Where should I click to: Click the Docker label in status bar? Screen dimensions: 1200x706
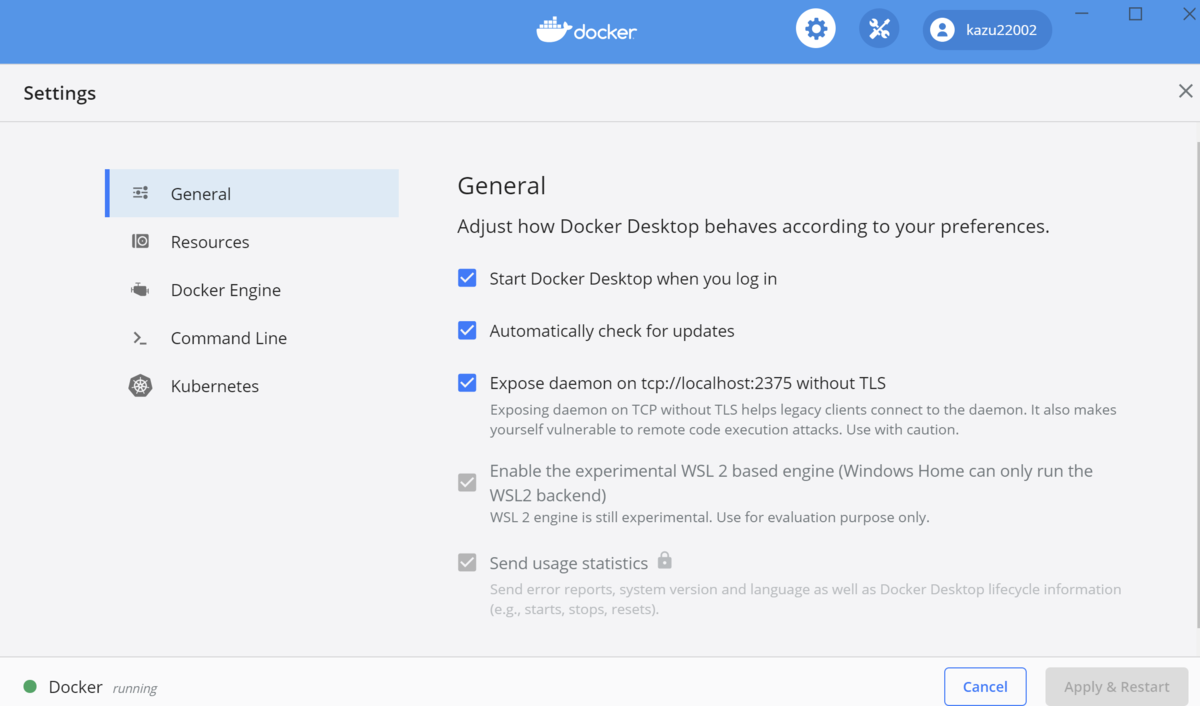click(75, 687)
